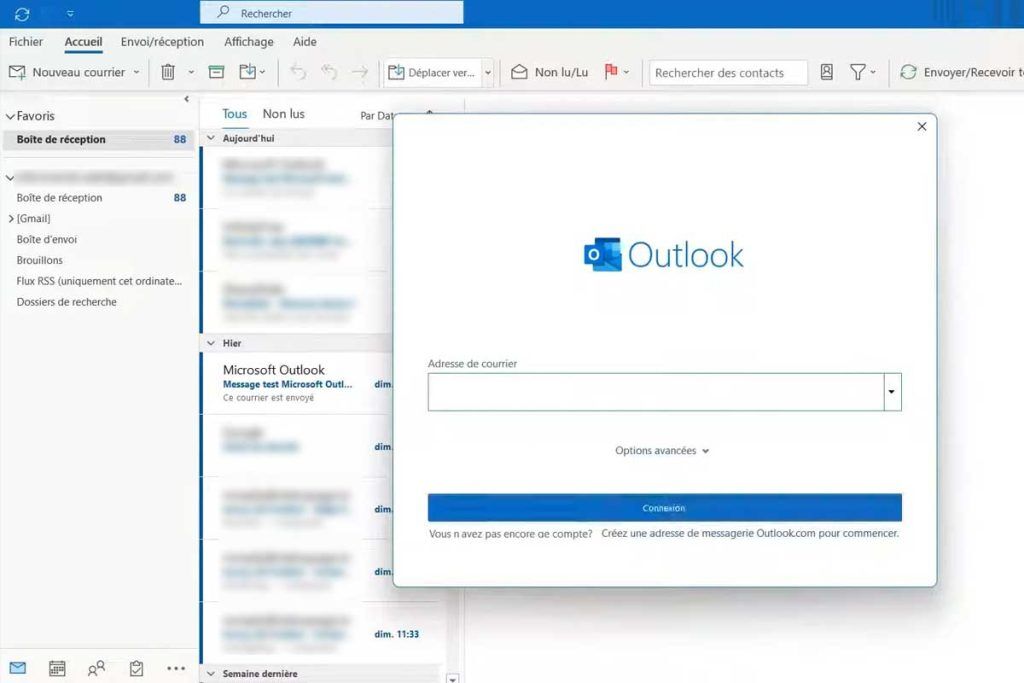
Task: Switch to Calendar view icon
Action: (57, 668)
